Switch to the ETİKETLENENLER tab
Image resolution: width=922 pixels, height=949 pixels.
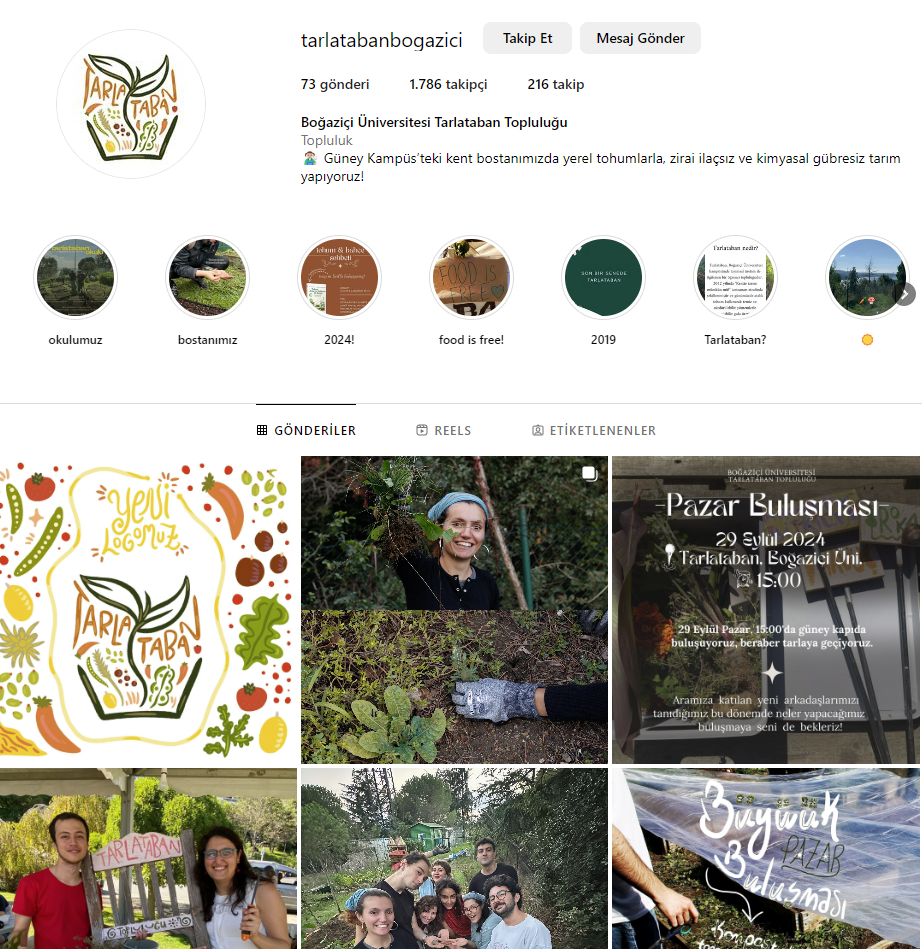594,430
